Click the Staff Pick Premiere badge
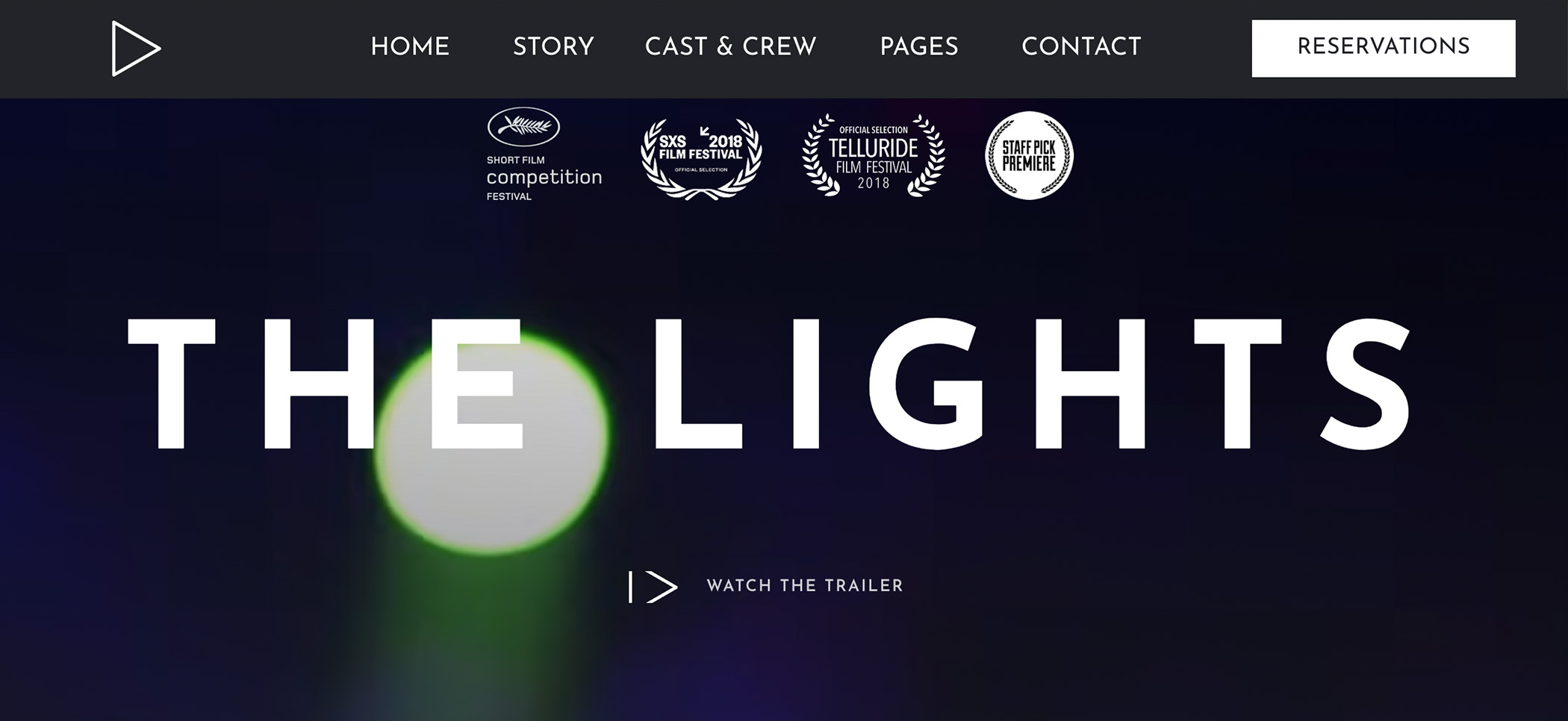1568x721 pixels. click(x=1029, y=155)
